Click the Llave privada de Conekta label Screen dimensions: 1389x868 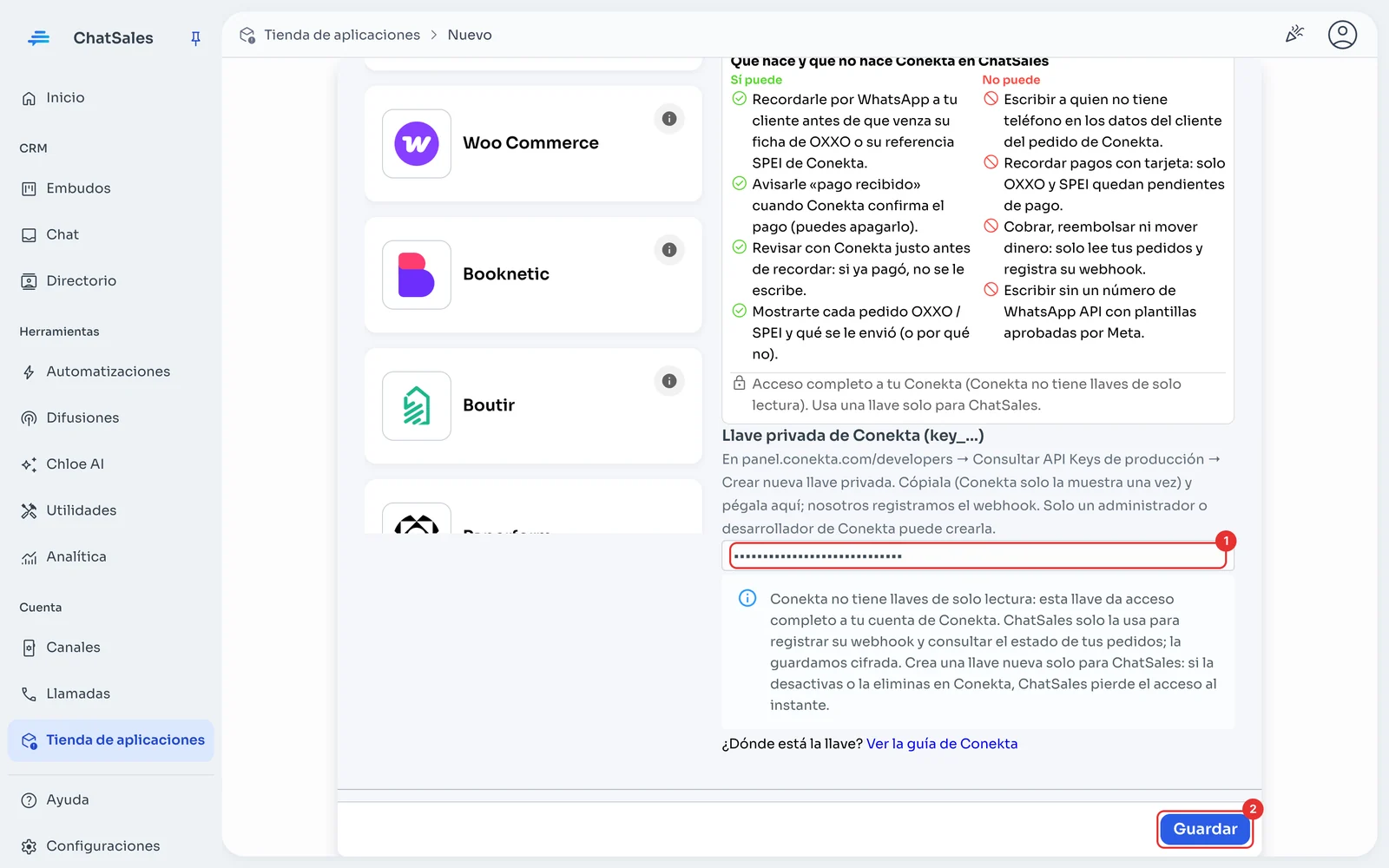(x=852, y=436)
